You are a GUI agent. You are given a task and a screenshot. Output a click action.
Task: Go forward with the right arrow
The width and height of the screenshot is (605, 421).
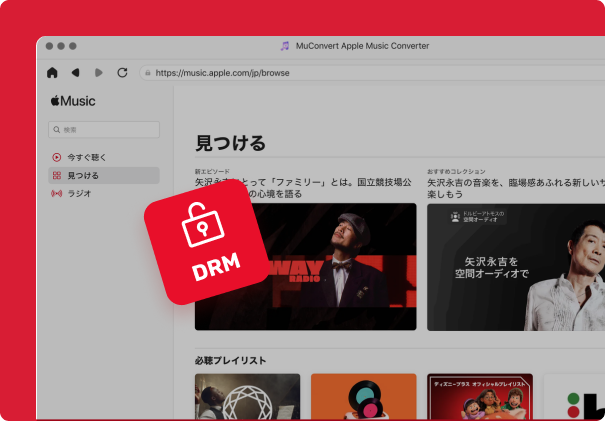99,73
